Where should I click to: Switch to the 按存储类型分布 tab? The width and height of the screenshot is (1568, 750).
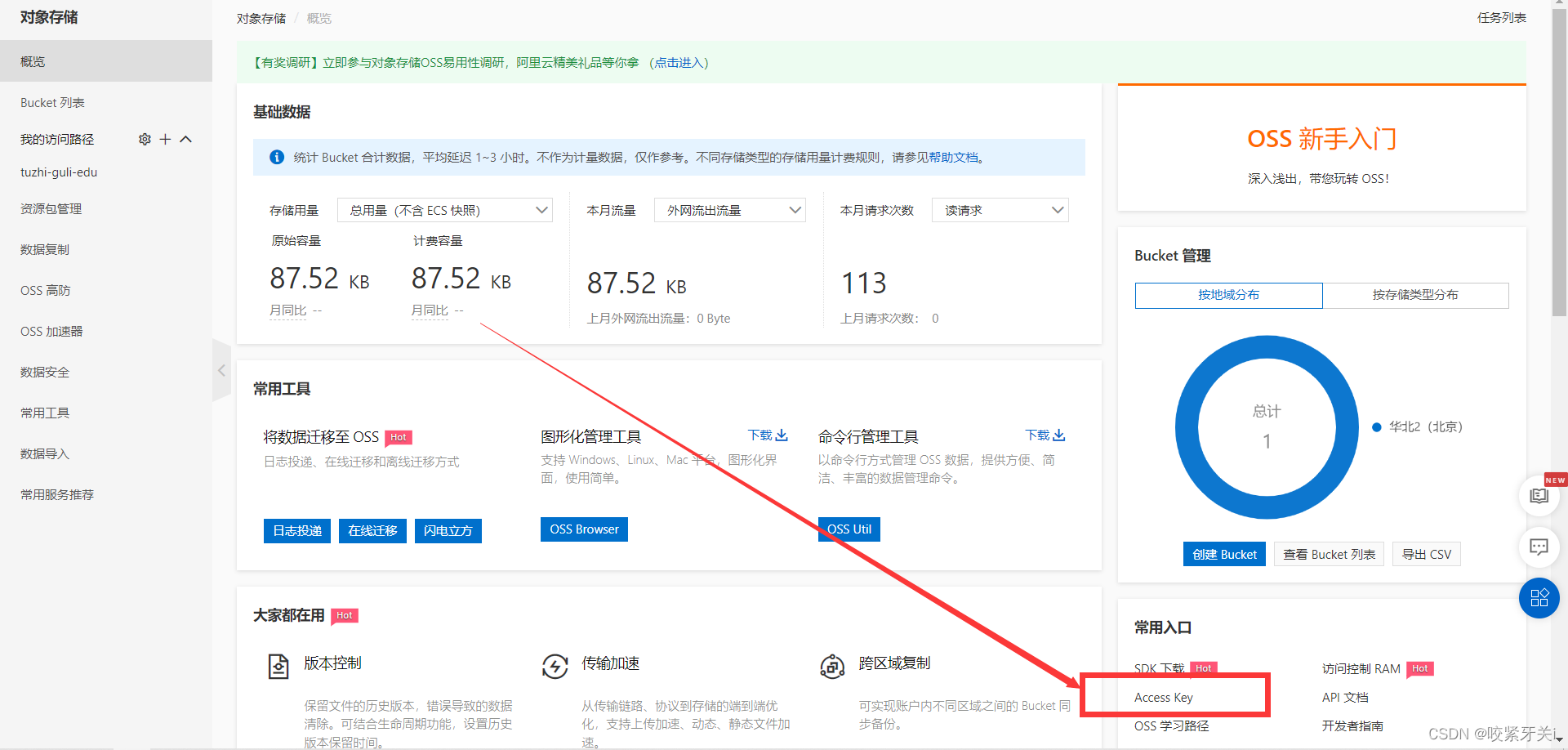pyautogui.click(x=1415, y=295)
